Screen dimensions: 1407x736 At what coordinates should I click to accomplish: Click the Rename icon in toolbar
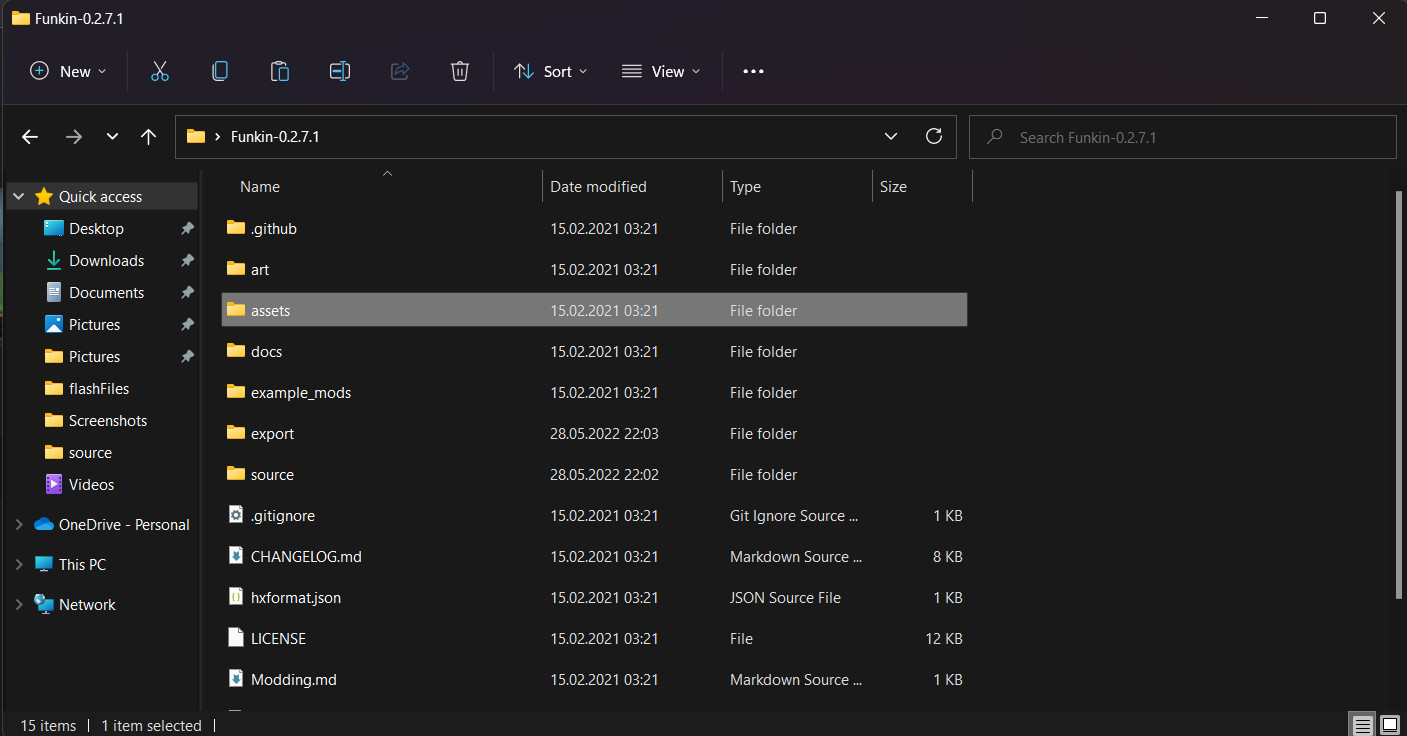click(340, 71)
